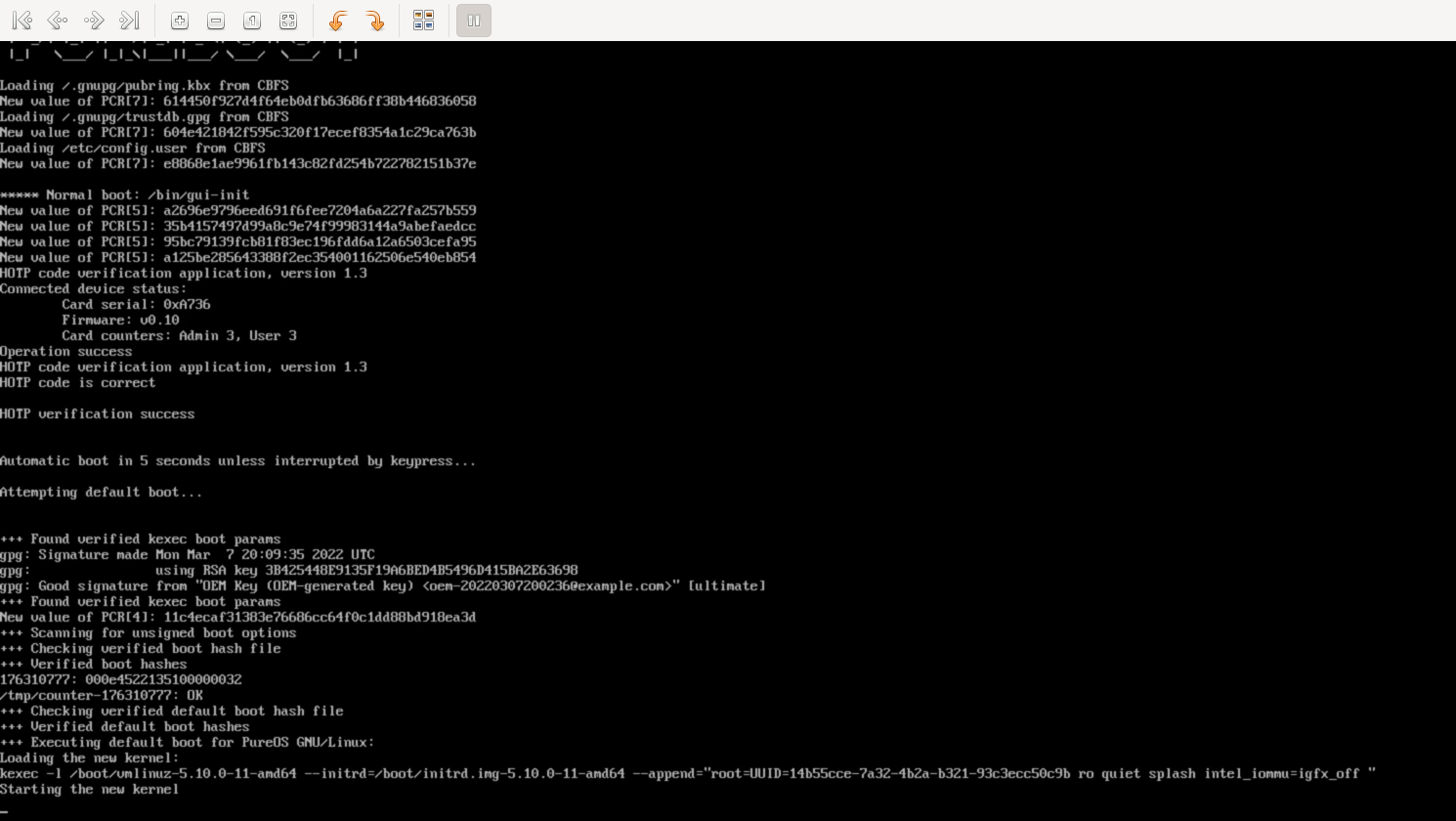Zoom out with the minus icon
Screen dimensions: 1456x821
[x=216, y=21]
